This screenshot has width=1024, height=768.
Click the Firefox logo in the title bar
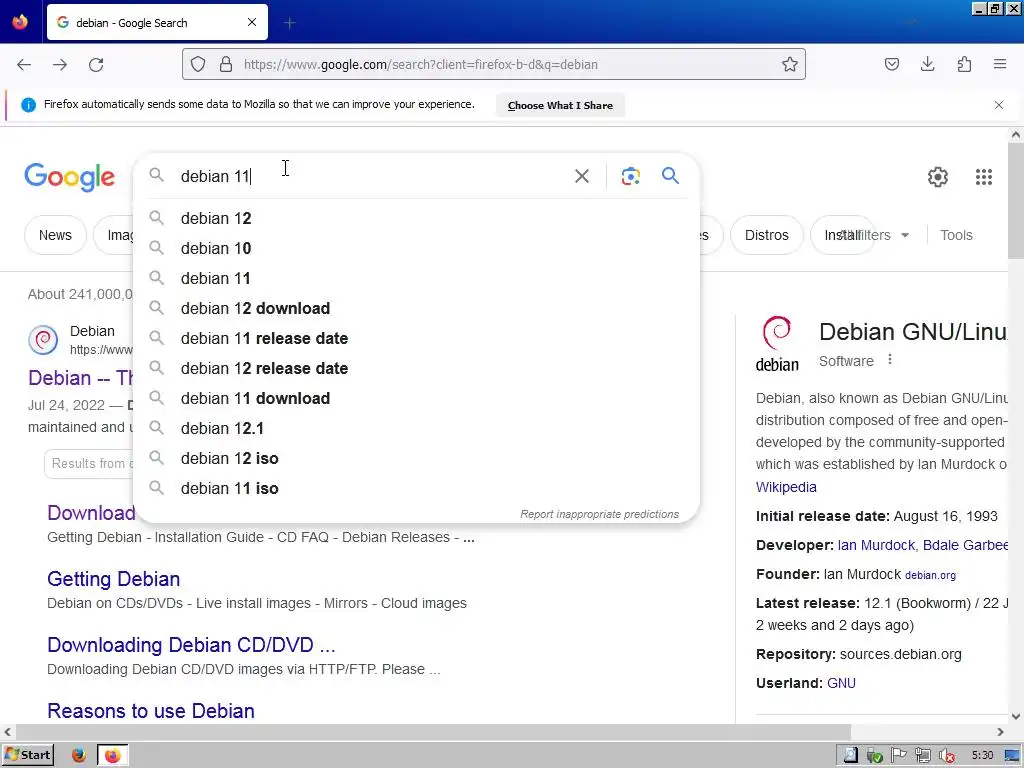point(20,22)
